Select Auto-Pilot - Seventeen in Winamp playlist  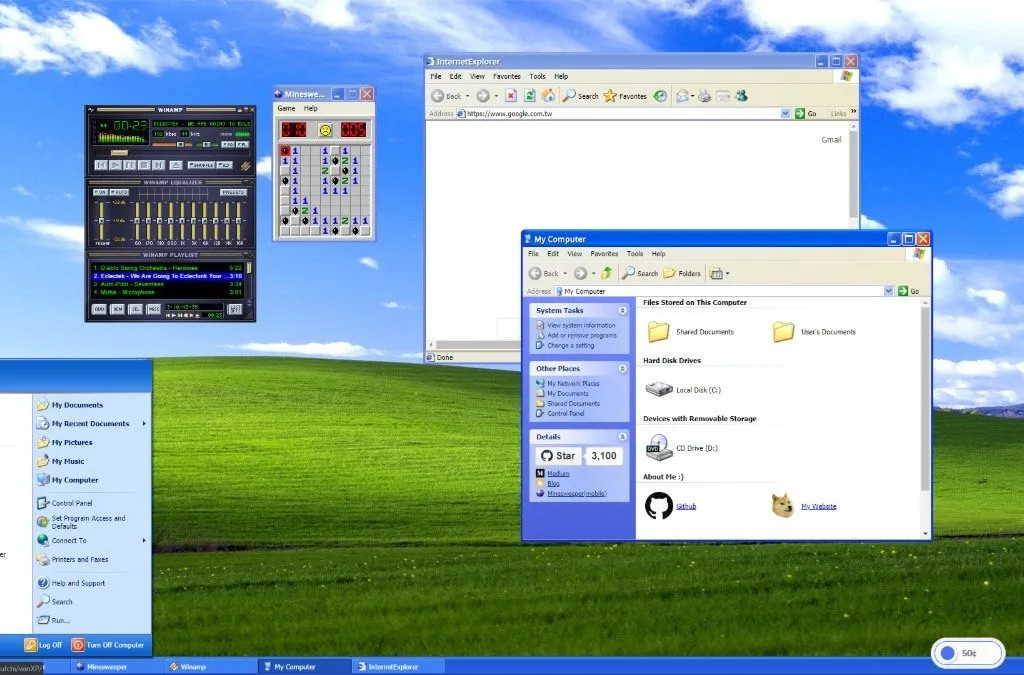(x=168, y=284)
